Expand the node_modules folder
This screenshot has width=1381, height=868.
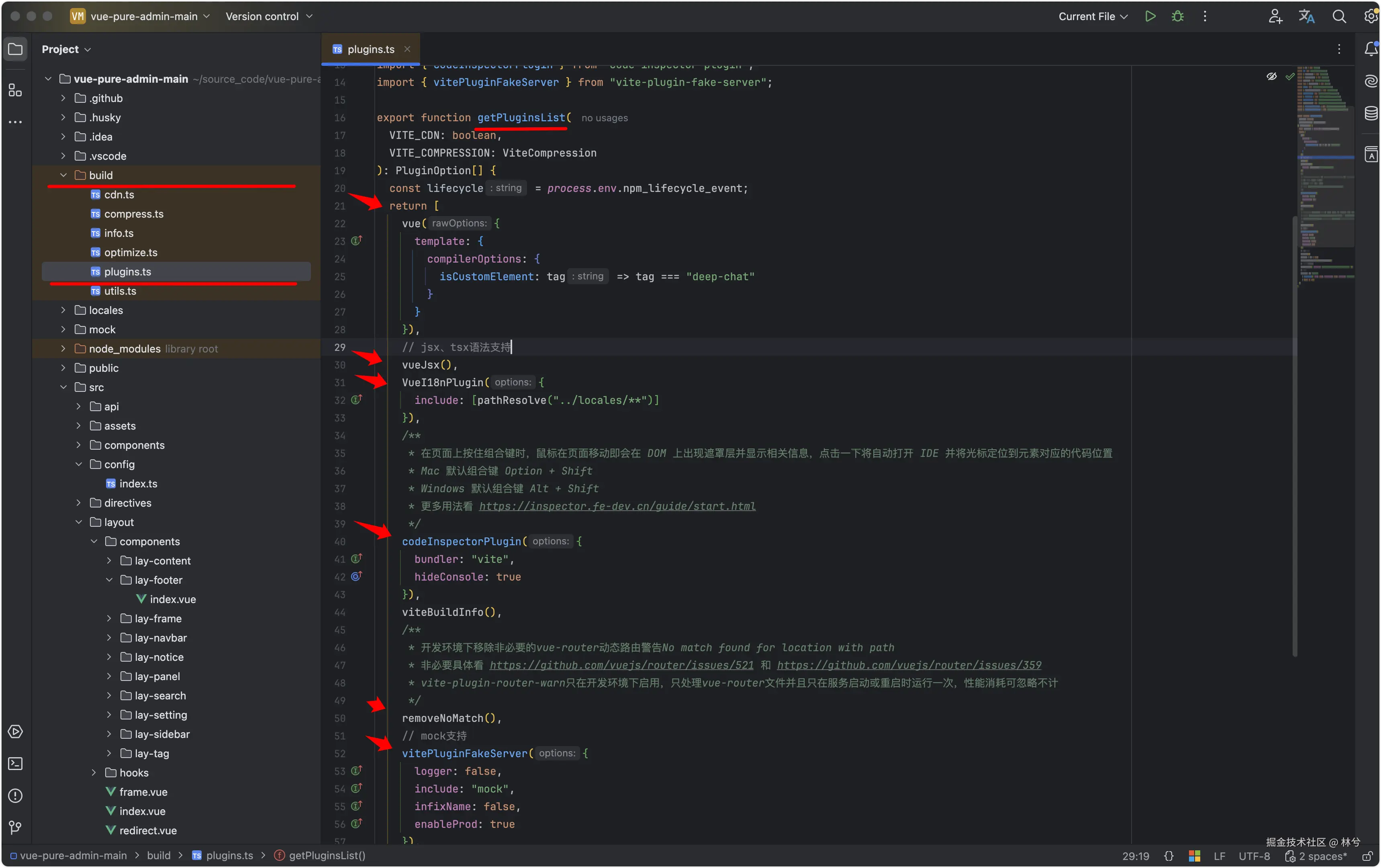click(63, 348)
